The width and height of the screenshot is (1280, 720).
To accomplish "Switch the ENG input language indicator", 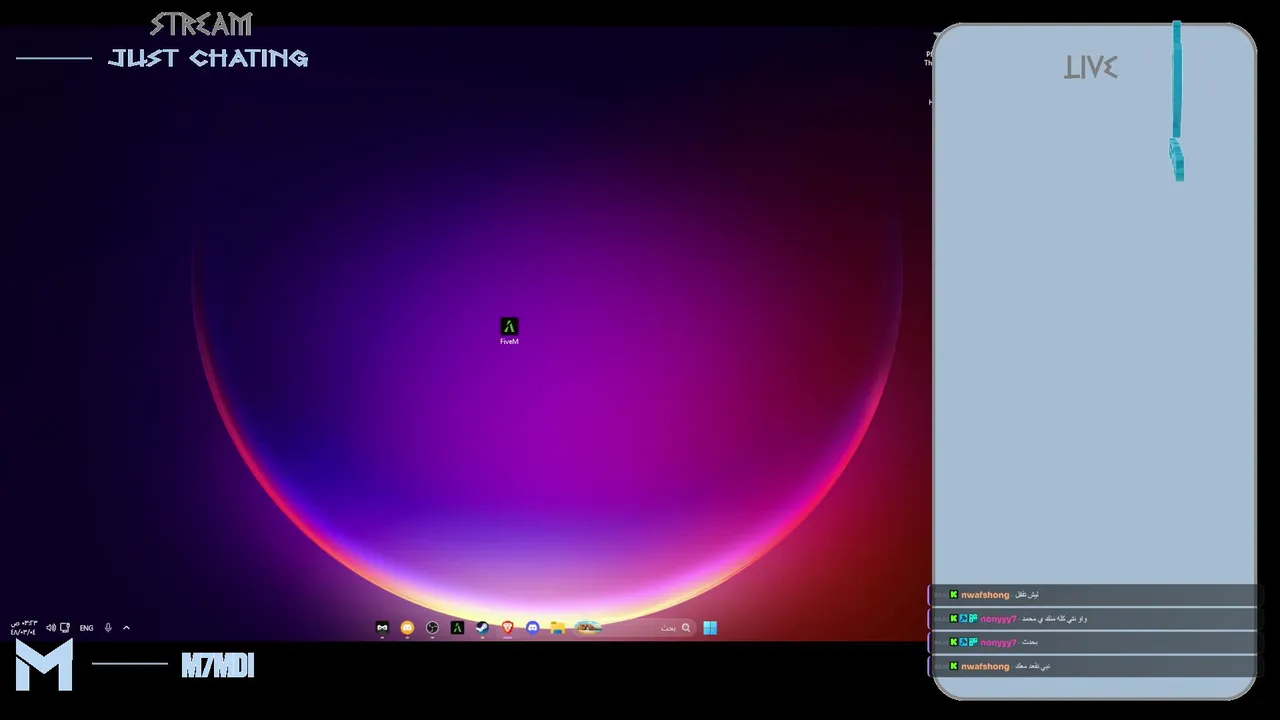I will 87,628.
